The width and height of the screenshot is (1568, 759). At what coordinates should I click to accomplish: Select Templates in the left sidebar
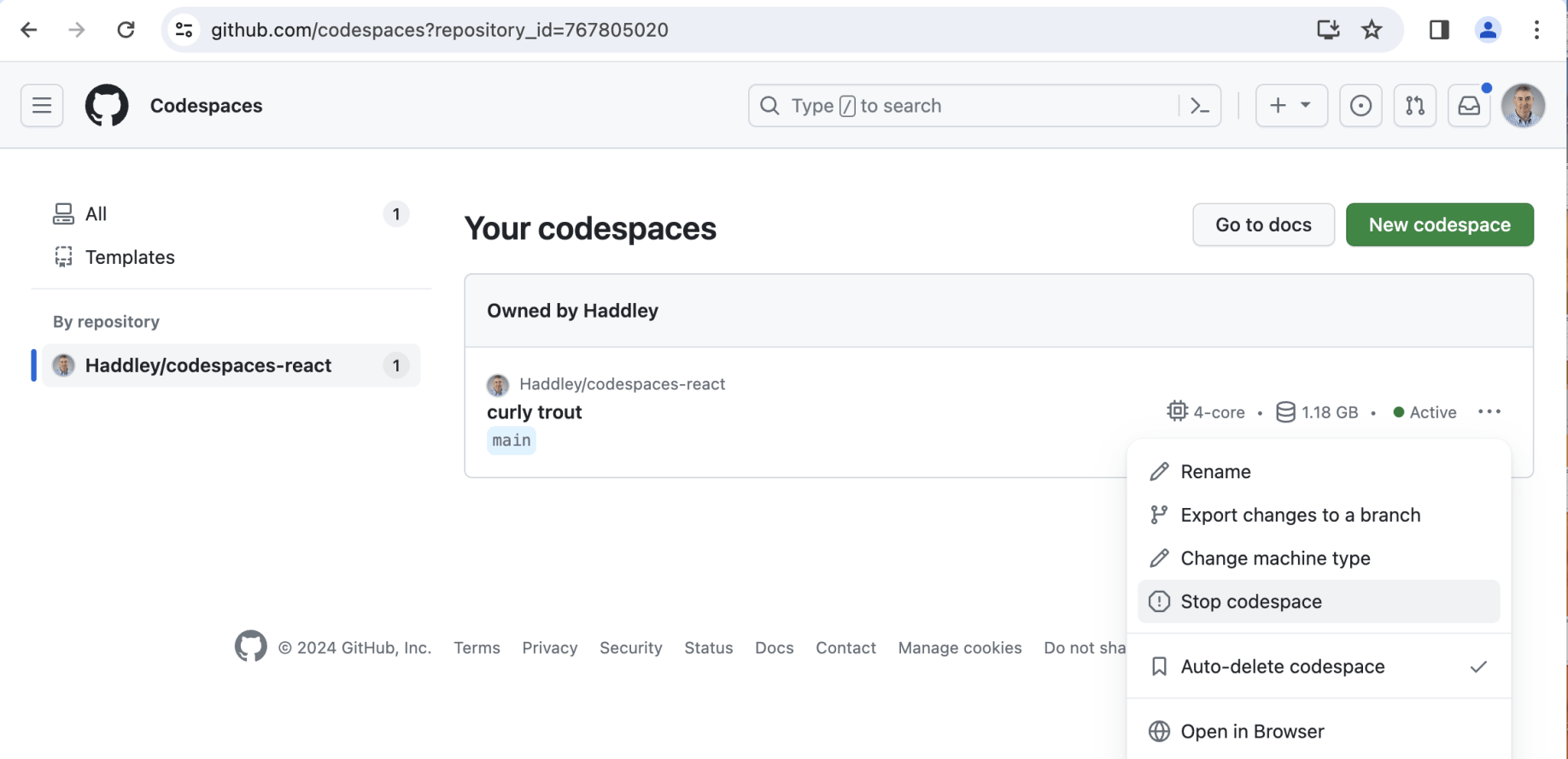click(x=130, y=257)
